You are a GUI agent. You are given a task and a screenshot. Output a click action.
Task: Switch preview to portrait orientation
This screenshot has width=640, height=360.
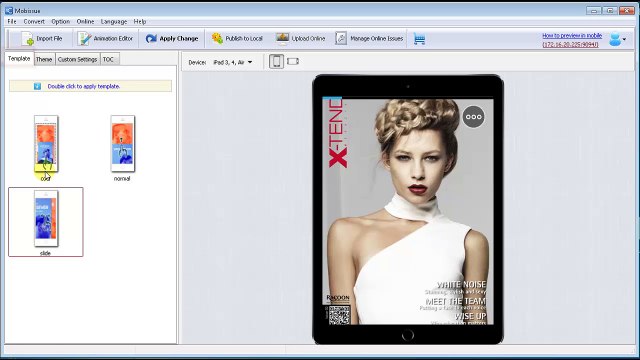276,62
